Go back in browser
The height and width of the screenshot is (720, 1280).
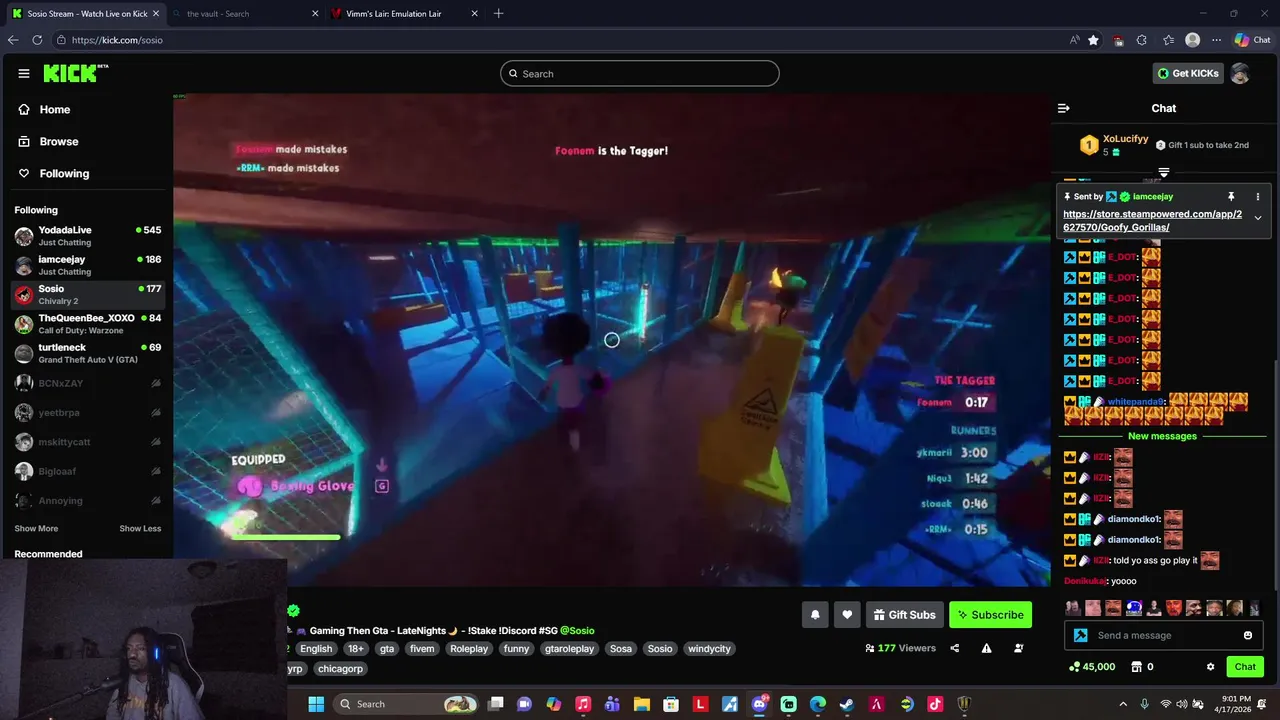13,40
